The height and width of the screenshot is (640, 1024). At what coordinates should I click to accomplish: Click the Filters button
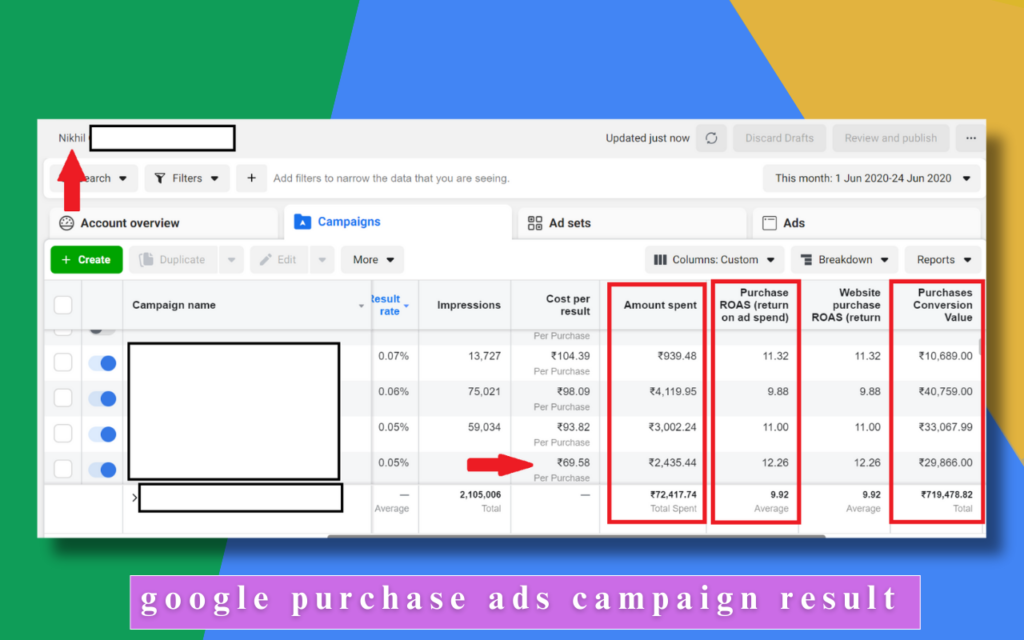(187, 178)
